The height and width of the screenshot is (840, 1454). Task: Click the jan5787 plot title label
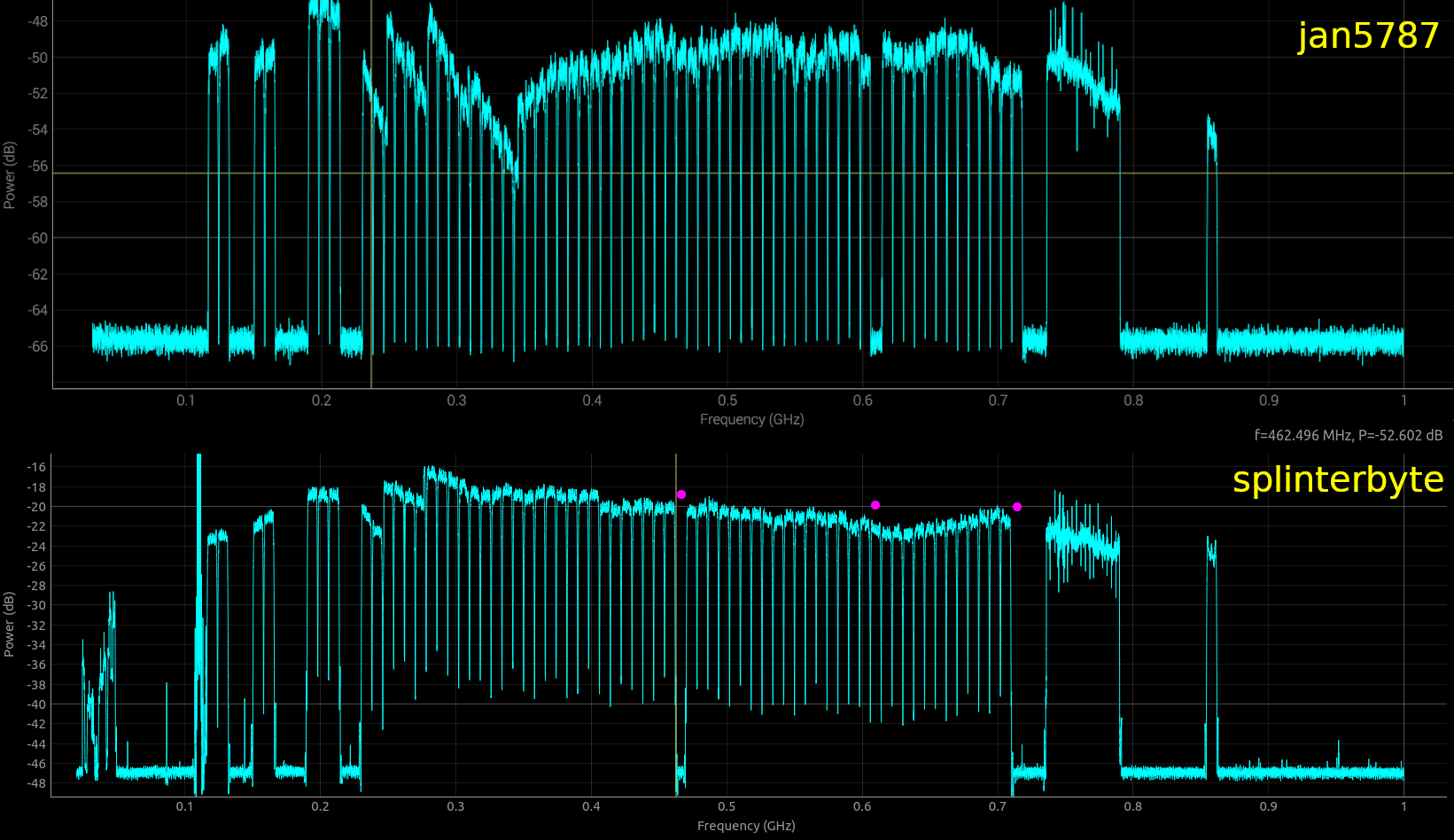click(1367, 36)
